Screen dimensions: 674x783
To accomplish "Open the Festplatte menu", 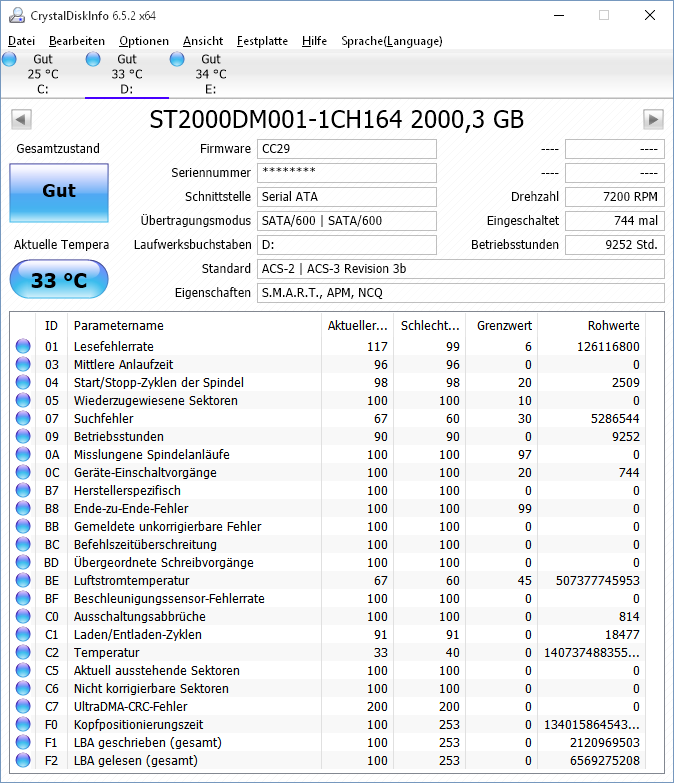I will point(262,41).
